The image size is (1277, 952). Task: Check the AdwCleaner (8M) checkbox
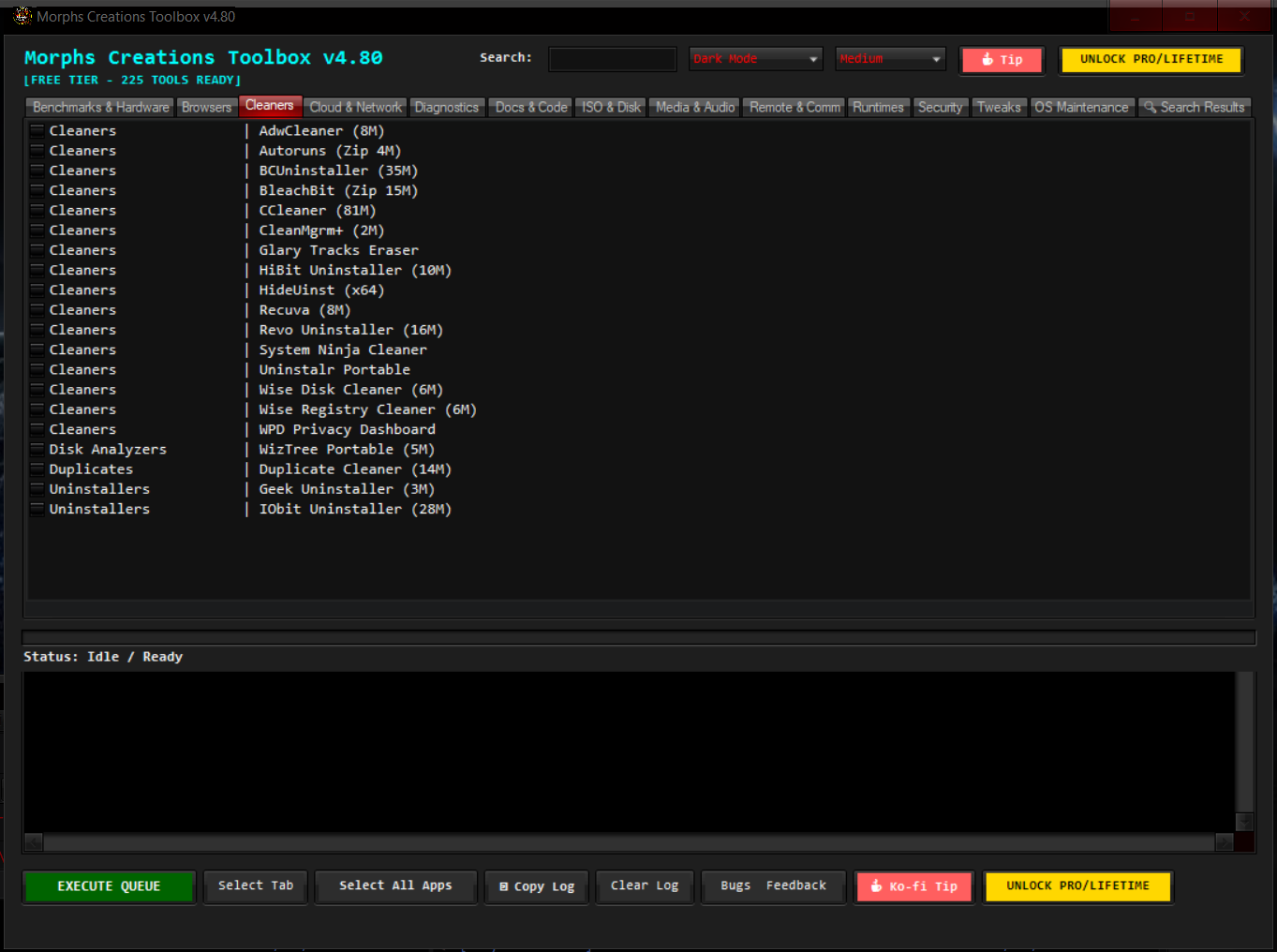pyautogui.click(x=37, y=130)
